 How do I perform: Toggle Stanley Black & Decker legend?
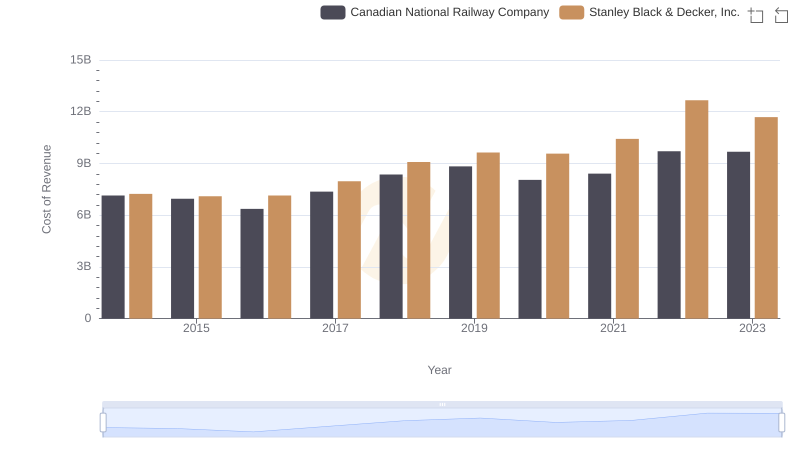point(649,12)
